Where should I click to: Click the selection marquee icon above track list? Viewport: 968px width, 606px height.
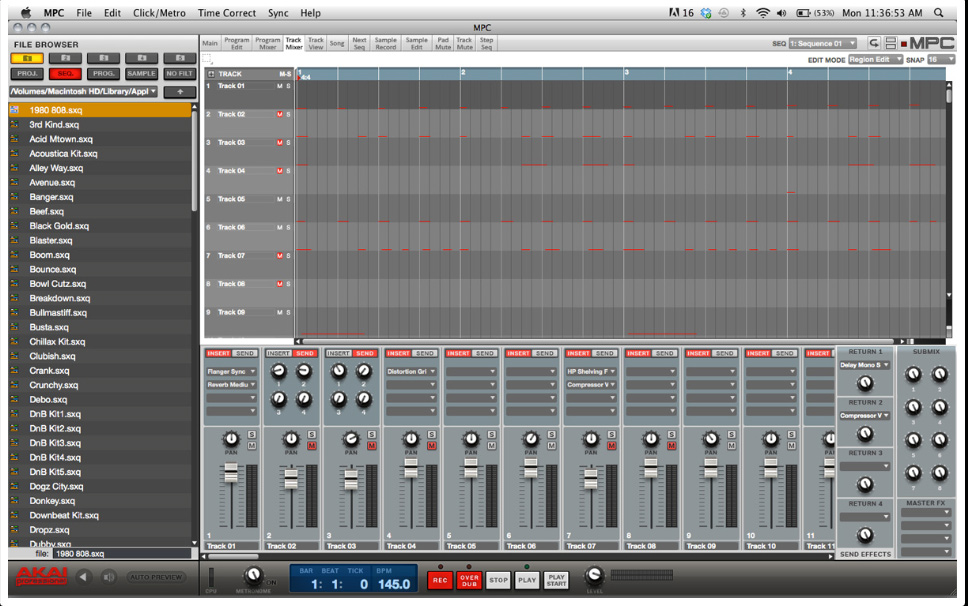pyautogui.click(x=207, y=59)
